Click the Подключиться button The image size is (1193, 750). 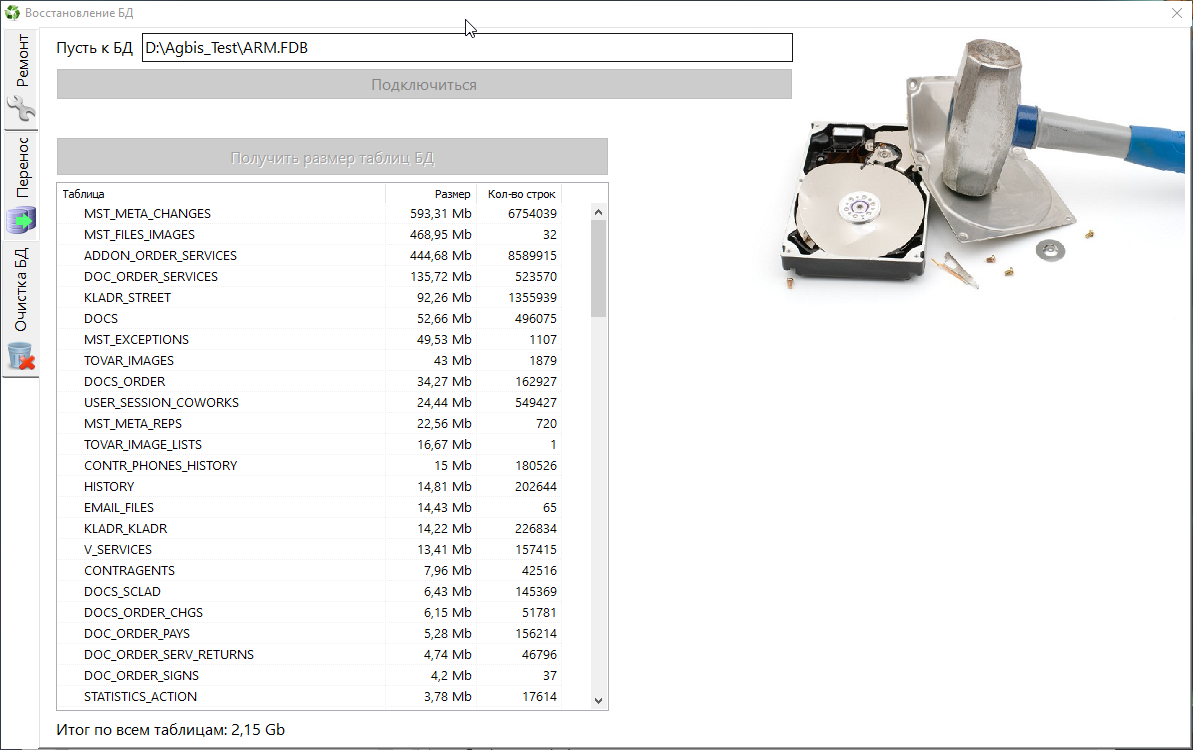point(424,84)
